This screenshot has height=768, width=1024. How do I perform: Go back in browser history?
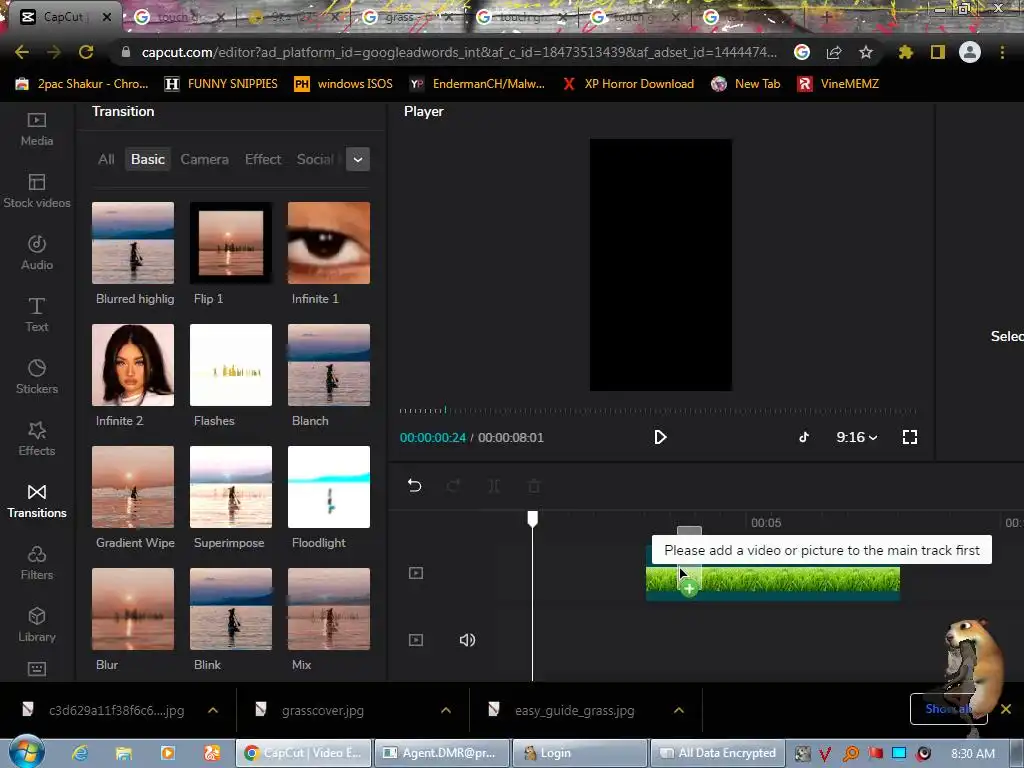pos(22,52)
